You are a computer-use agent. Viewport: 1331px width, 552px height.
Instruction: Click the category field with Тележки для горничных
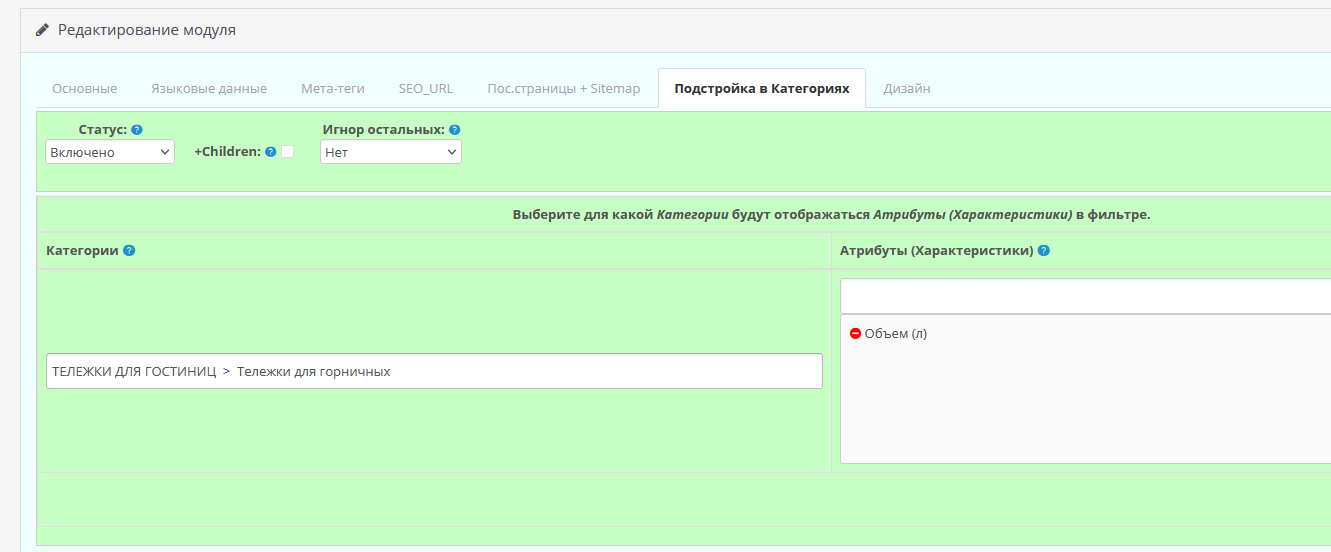pos(434,371)
